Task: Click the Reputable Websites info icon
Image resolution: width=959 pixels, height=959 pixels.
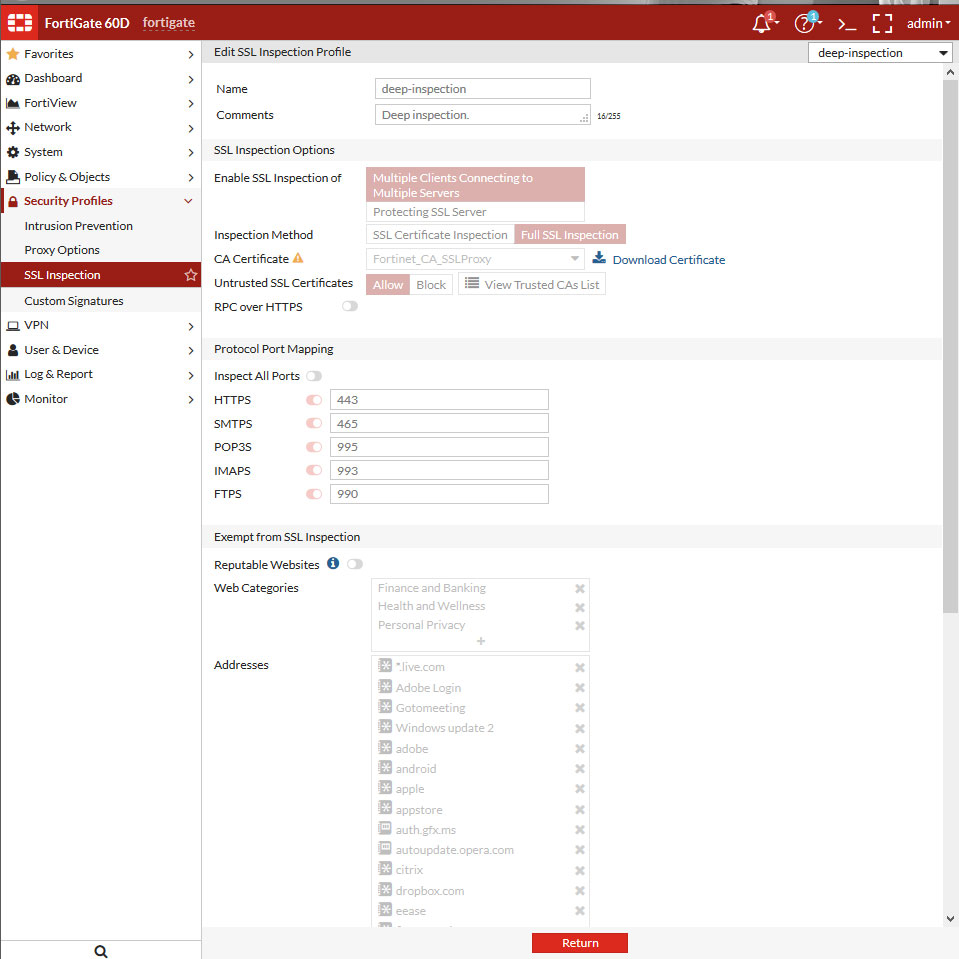Action: pyautogui.click(x=333, y=563)
